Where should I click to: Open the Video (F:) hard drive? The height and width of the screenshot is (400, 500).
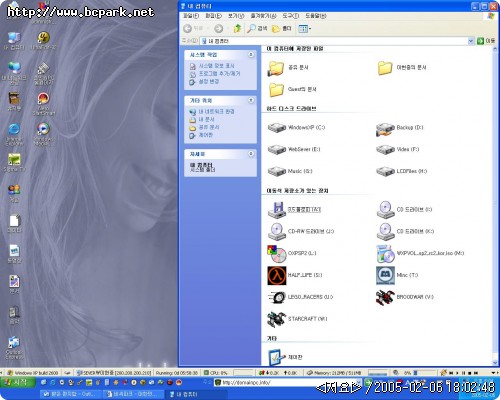(385, 150)
